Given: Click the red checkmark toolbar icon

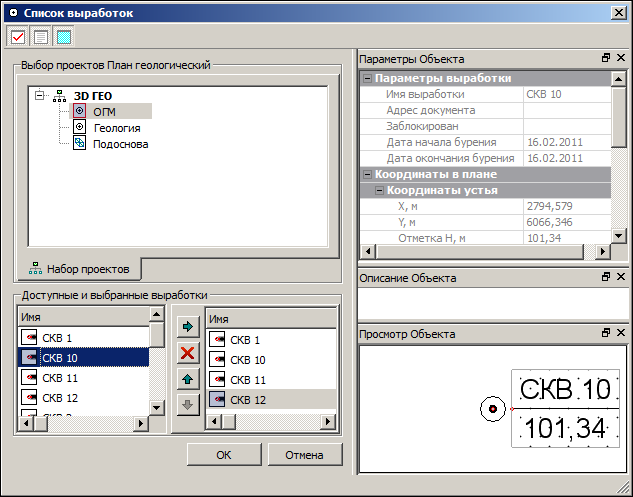Looking at the screenshot, I should click(18, 37).
